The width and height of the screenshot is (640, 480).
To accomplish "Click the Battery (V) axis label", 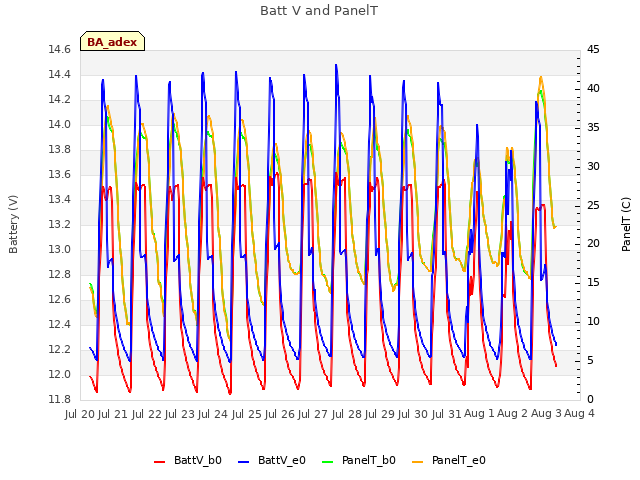I will coord(13,224).
